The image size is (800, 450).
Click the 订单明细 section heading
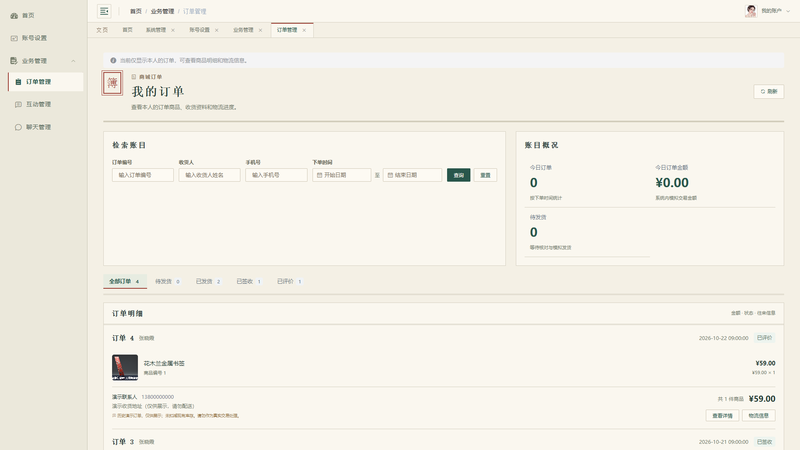tap(128, 313)
